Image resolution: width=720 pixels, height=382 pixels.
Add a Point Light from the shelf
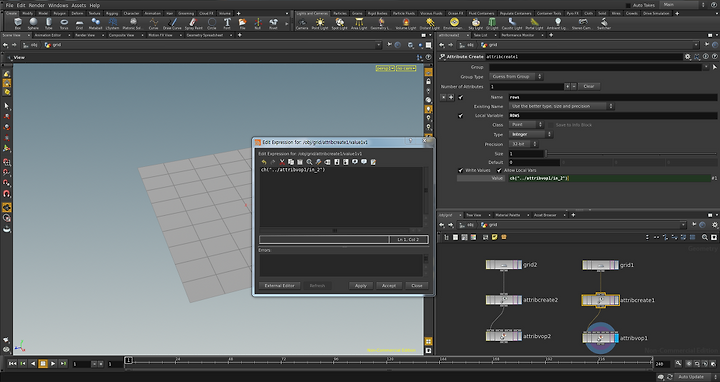[x=320, y=24]
